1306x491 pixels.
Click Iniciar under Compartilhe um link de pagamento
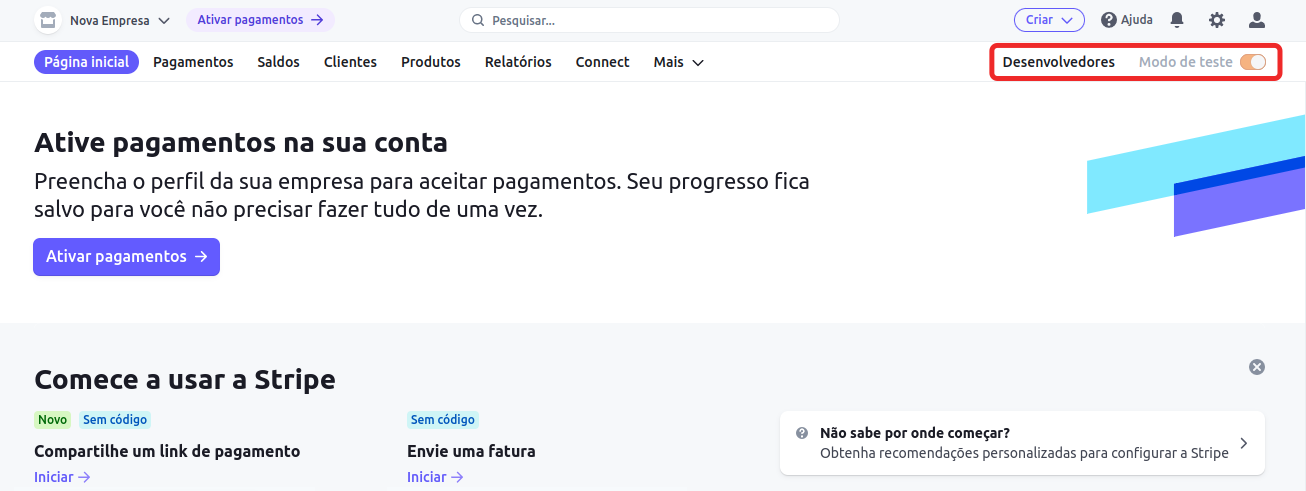point(62,477)
